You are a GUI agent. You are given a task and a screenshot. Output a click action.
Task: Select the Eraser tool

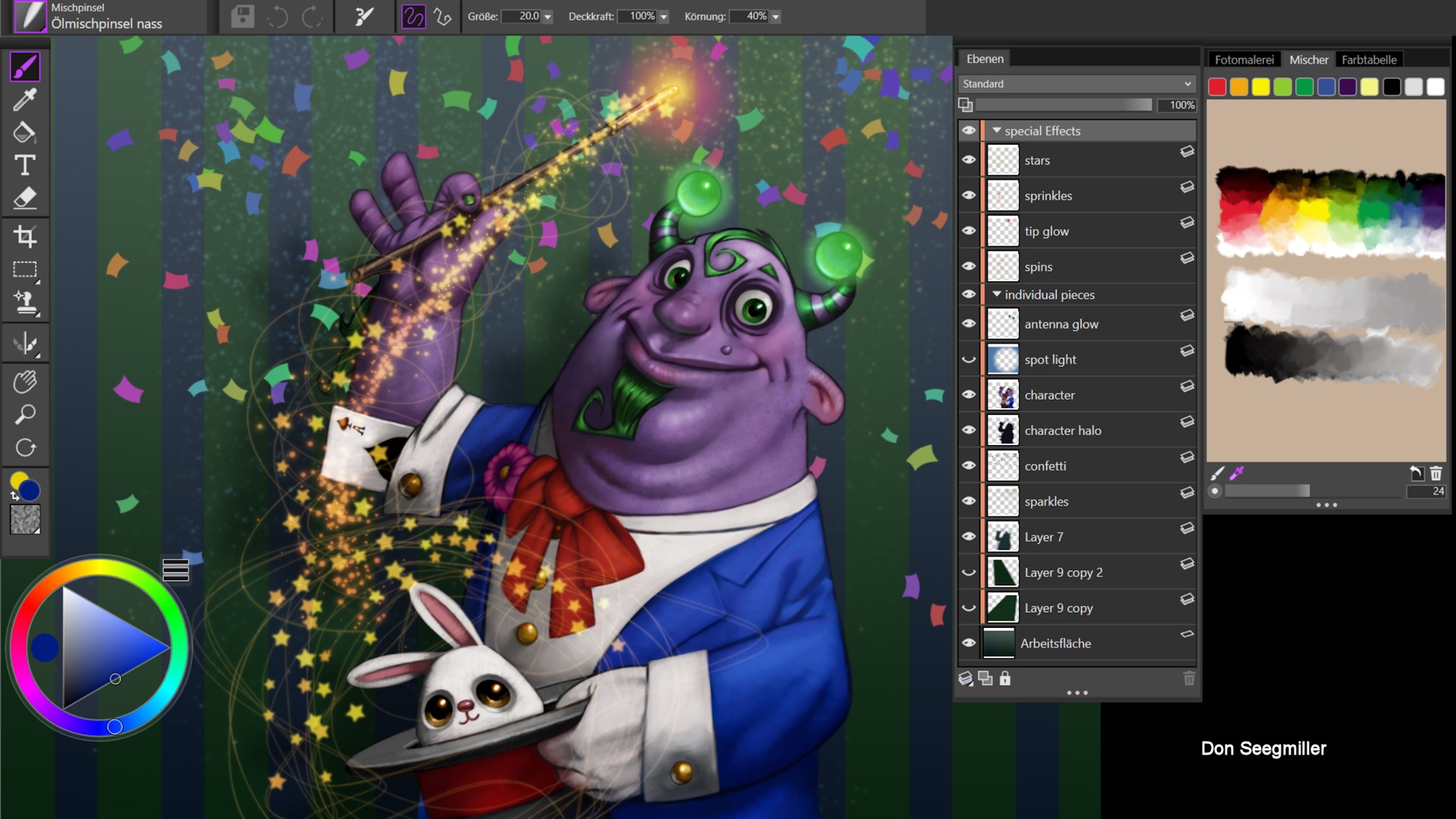(25, 199)
